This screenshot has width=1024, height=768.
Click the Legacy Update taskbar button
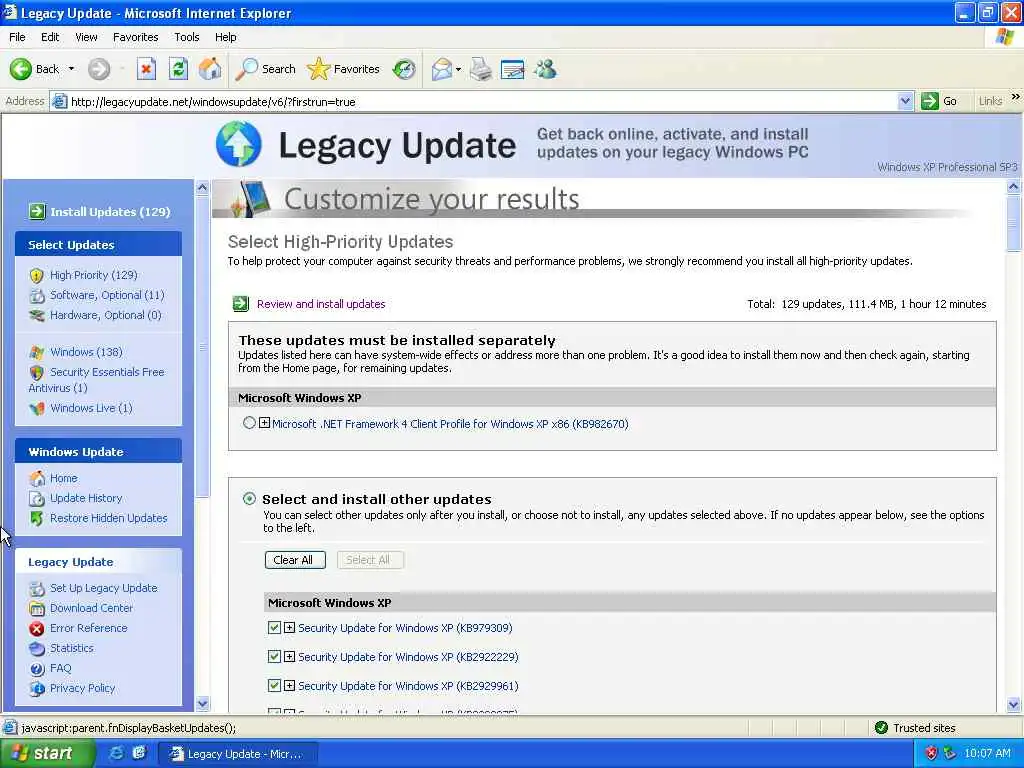pos(237,754)
